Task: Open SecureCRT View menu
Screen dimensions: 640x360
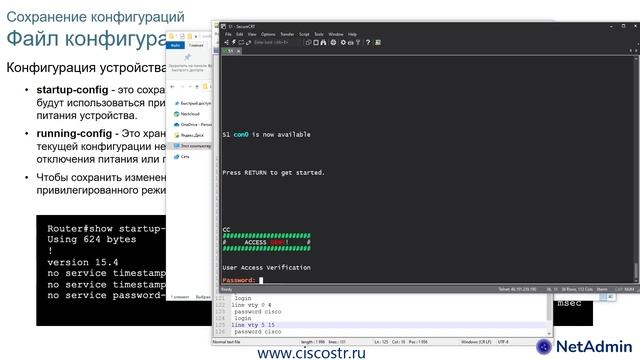Action: point(252,34)
